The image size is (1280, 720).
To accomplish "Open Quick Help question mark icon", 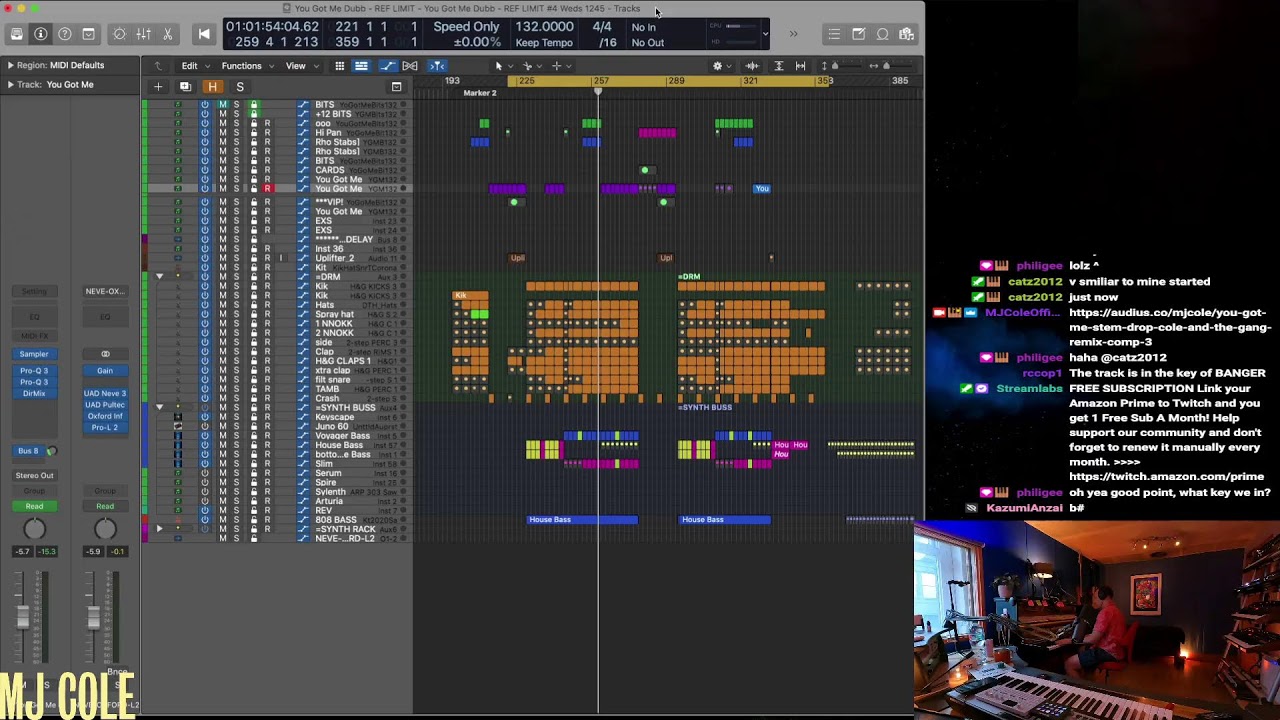I will pyautogui.click(x=65, y=34).
